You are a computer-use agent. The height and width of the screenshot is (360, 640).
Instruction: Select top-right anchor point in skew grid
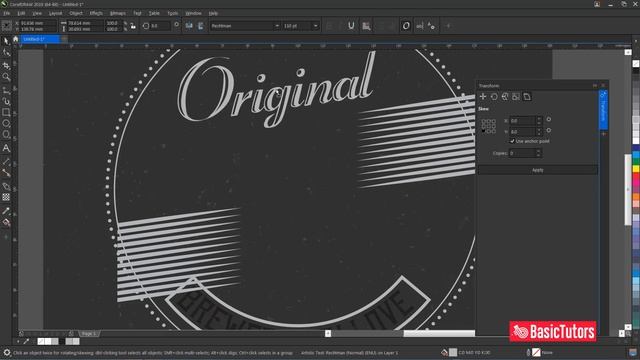pyautogui.click(x=493, y=121)
